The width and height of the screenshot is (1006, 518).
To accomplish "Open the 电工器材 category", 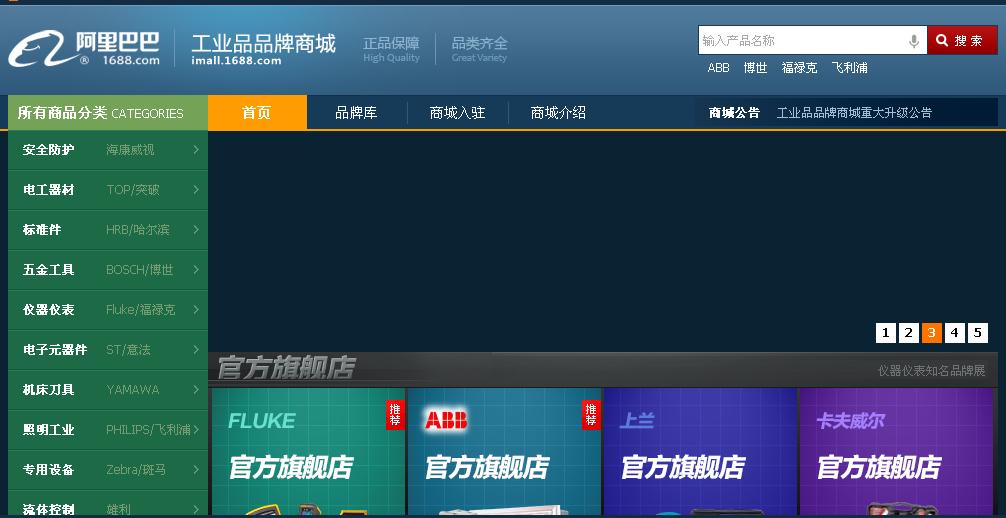I will (48, 190).
